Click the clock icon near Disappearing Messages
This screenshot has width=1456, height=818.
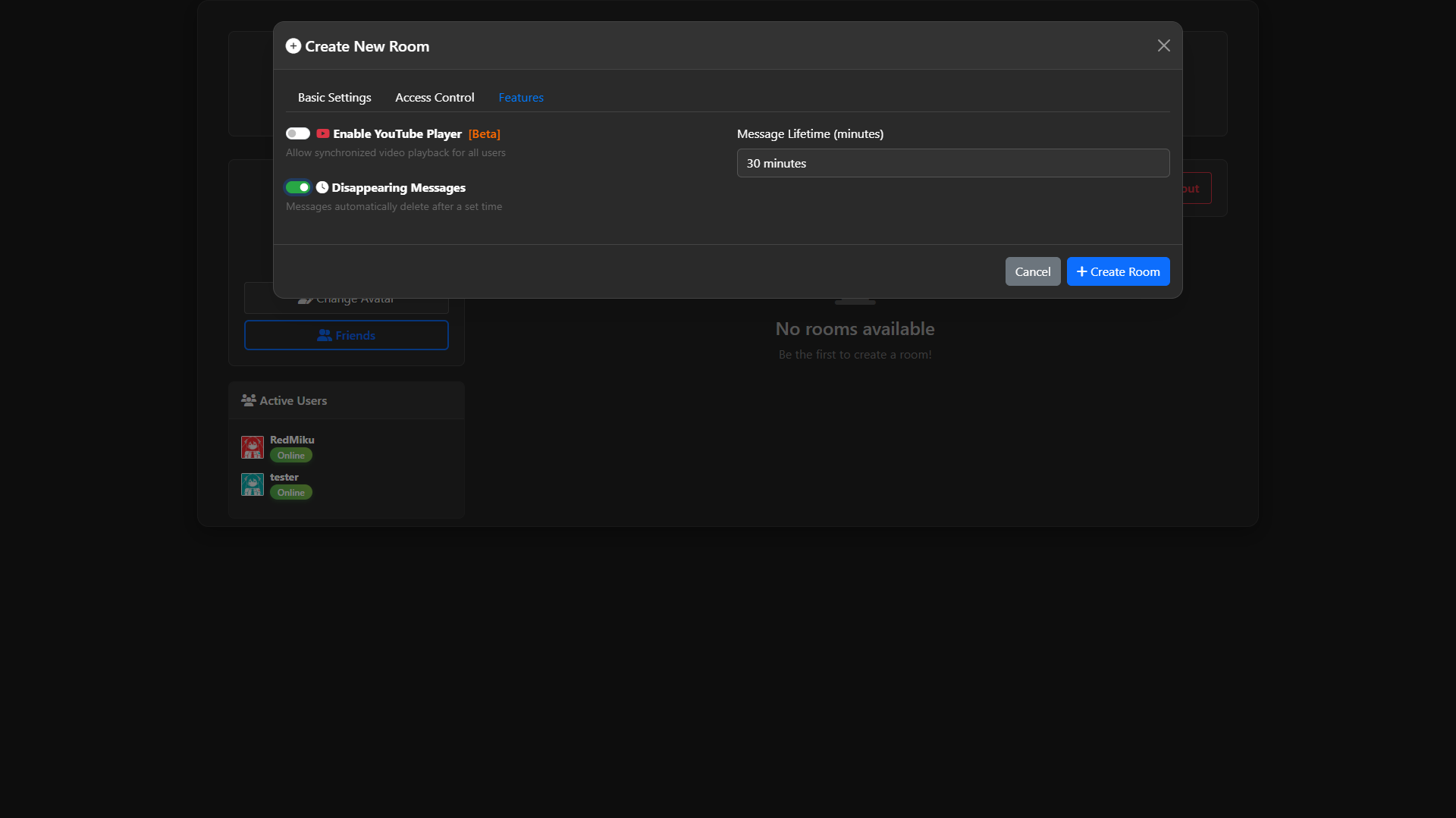pyautogui.click(x=322, y=187)
